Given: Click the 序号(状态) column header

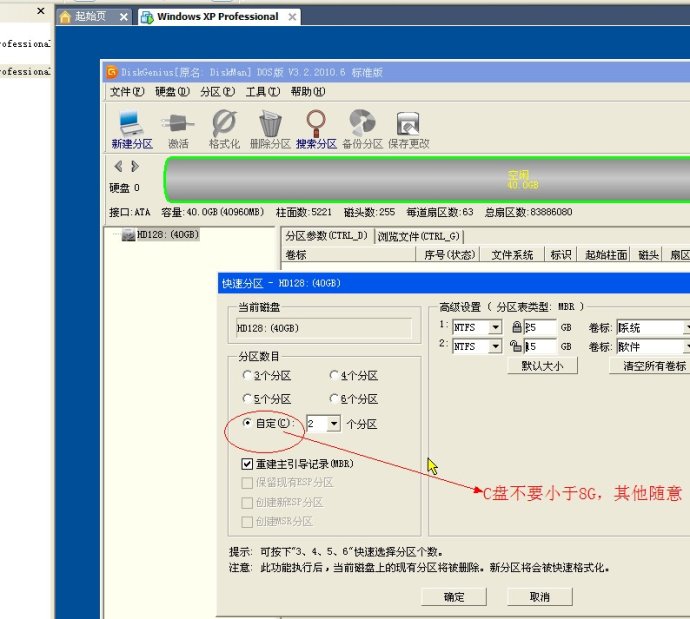Looking at the screenshot, I should point(448,255).
